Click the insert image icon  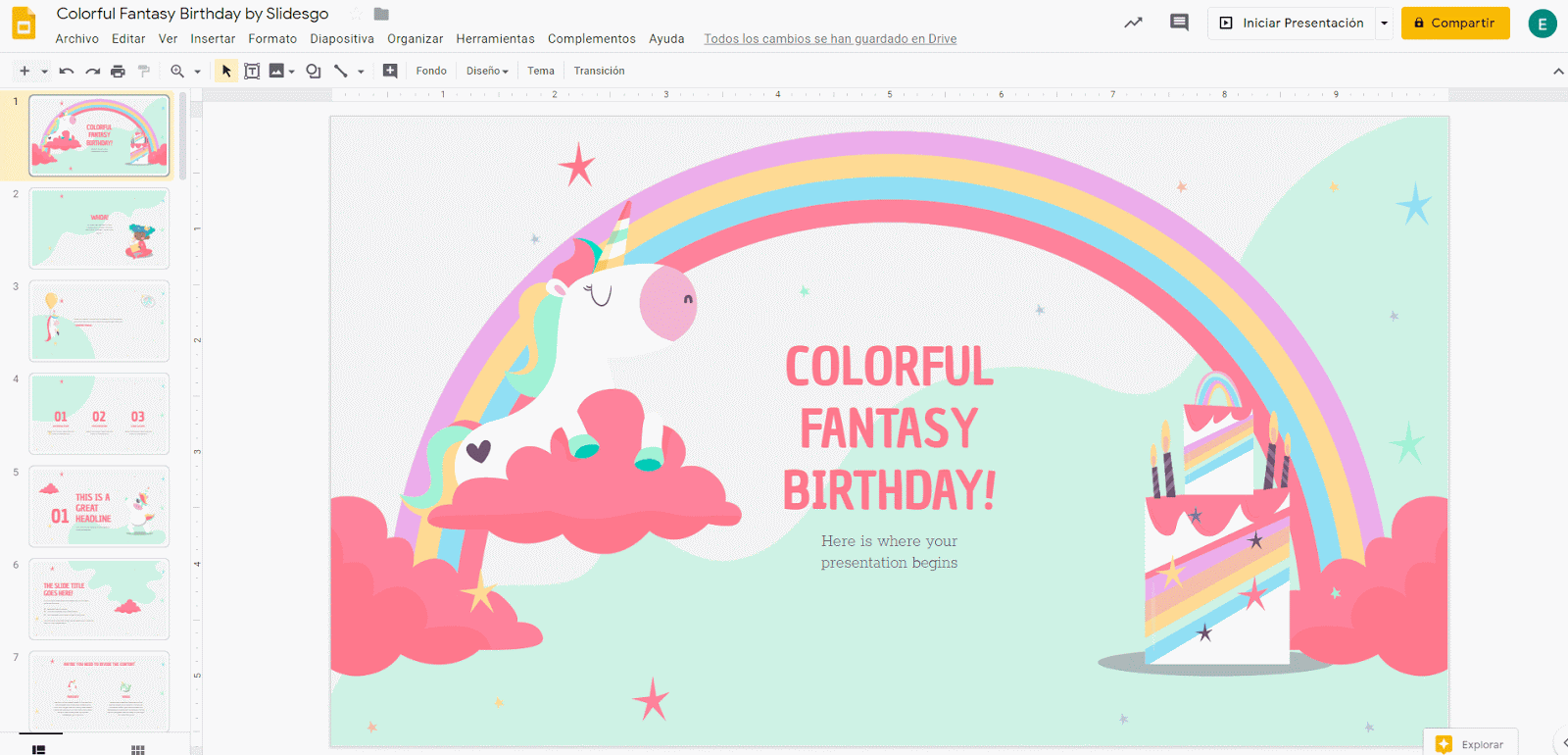tap(276, 71)
